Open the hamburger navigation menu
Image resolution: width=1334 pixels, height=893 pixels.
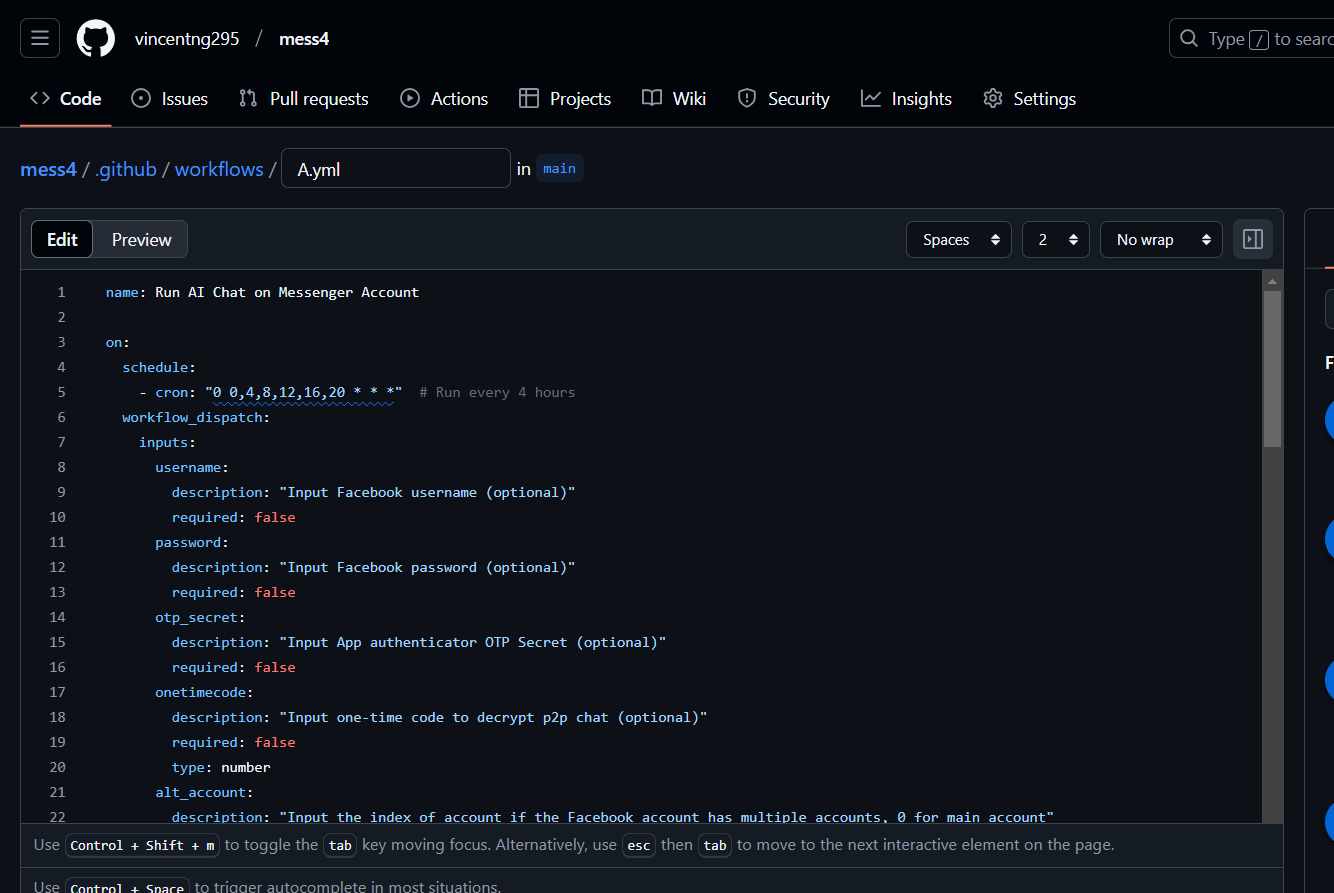[x=40, y=38]
